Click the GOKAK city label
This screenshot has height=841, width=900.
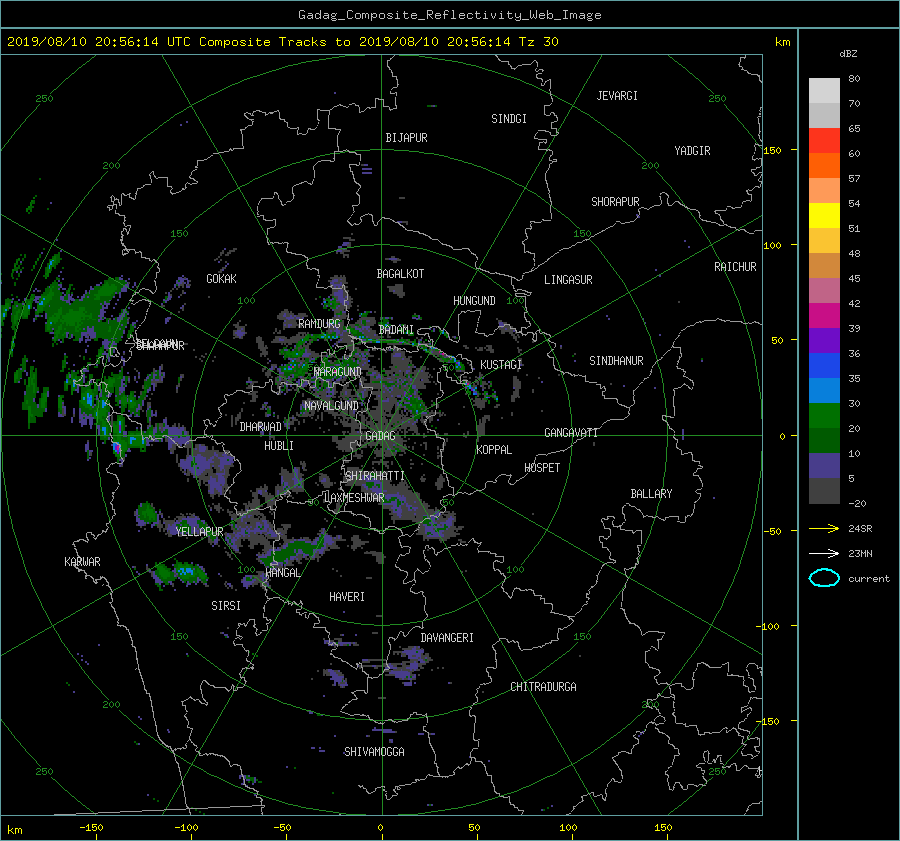(x=221, y=279)
